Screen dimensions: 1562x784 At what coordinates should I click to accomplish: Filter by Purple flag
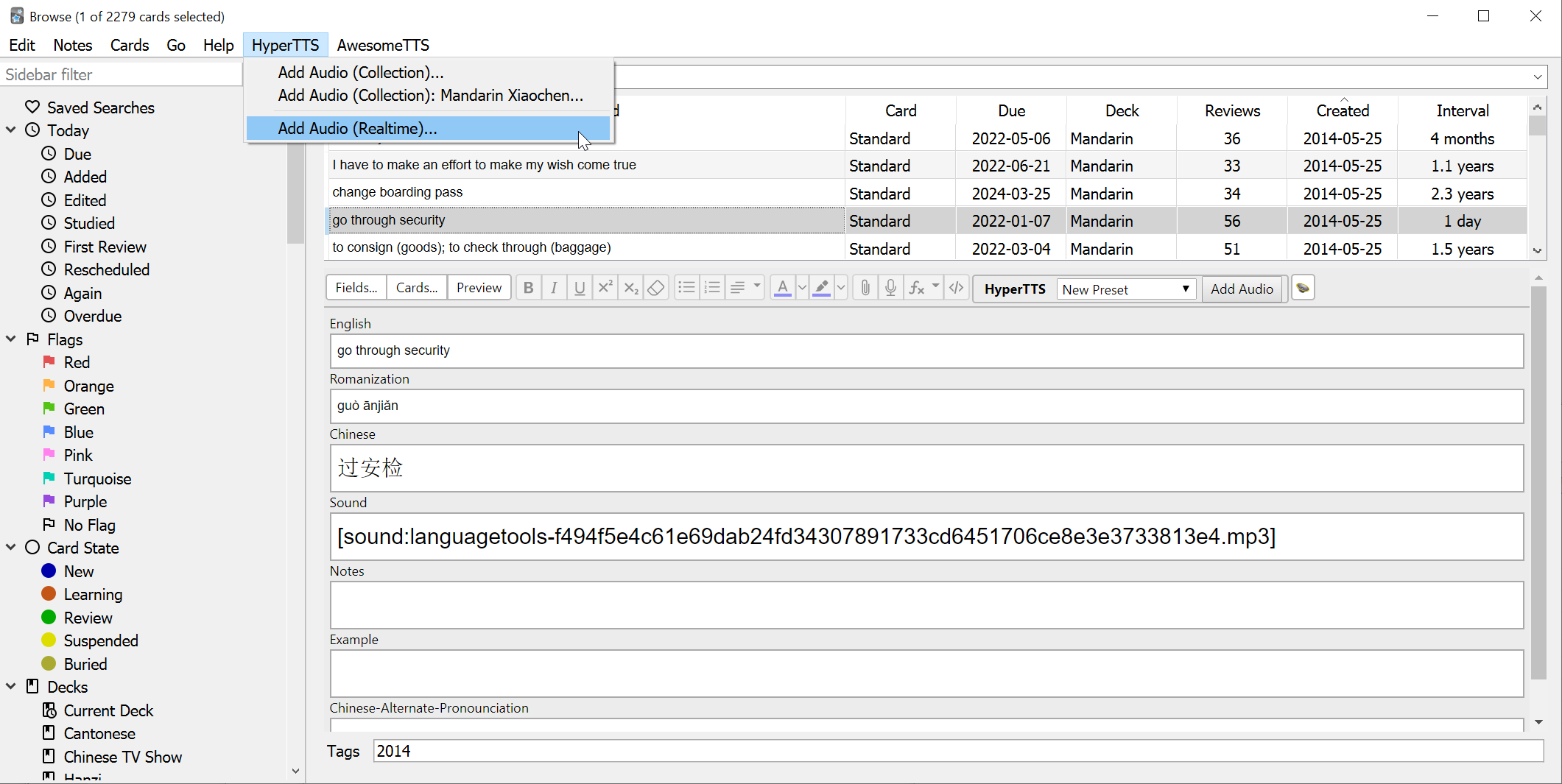[85, 501]
